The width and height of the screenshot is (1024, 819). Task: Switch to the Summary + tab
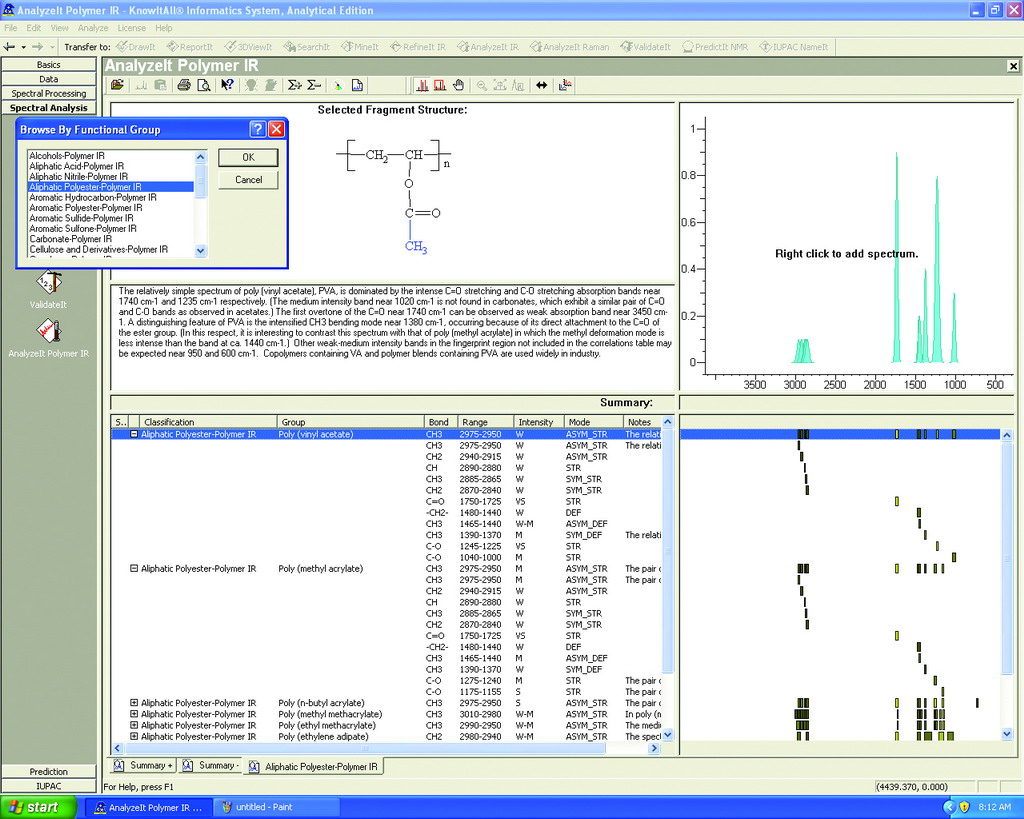(143, 765)
